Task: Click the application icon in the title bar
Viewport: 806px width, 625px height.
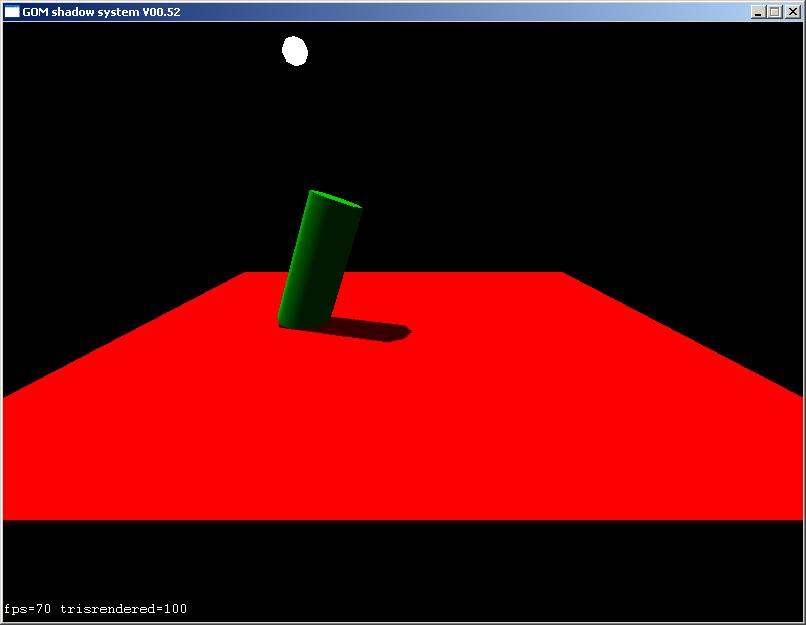Action: (12, 11)
